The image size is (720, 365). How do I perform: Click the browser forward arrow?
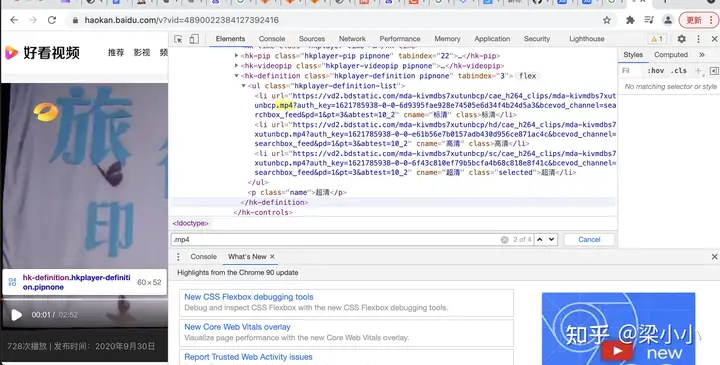pyautogui.click(x=33, y=20)
